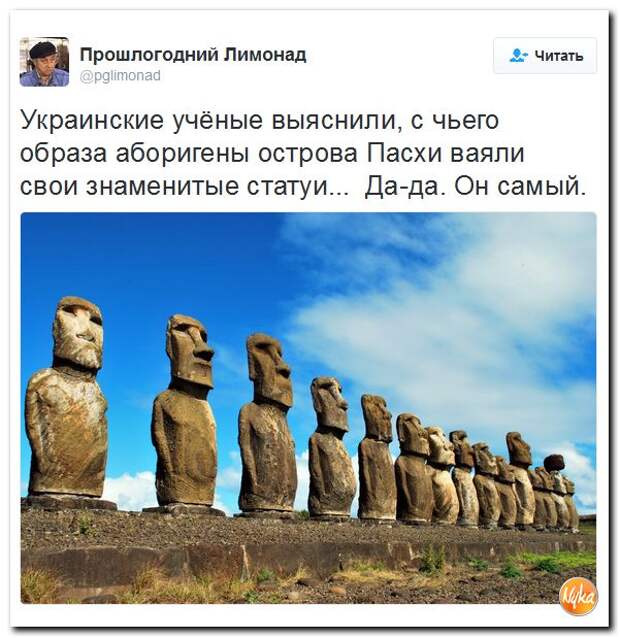This screenshot has height=638, width=620.
Task: Click the third moai statue from left
Action: [267, 423]
